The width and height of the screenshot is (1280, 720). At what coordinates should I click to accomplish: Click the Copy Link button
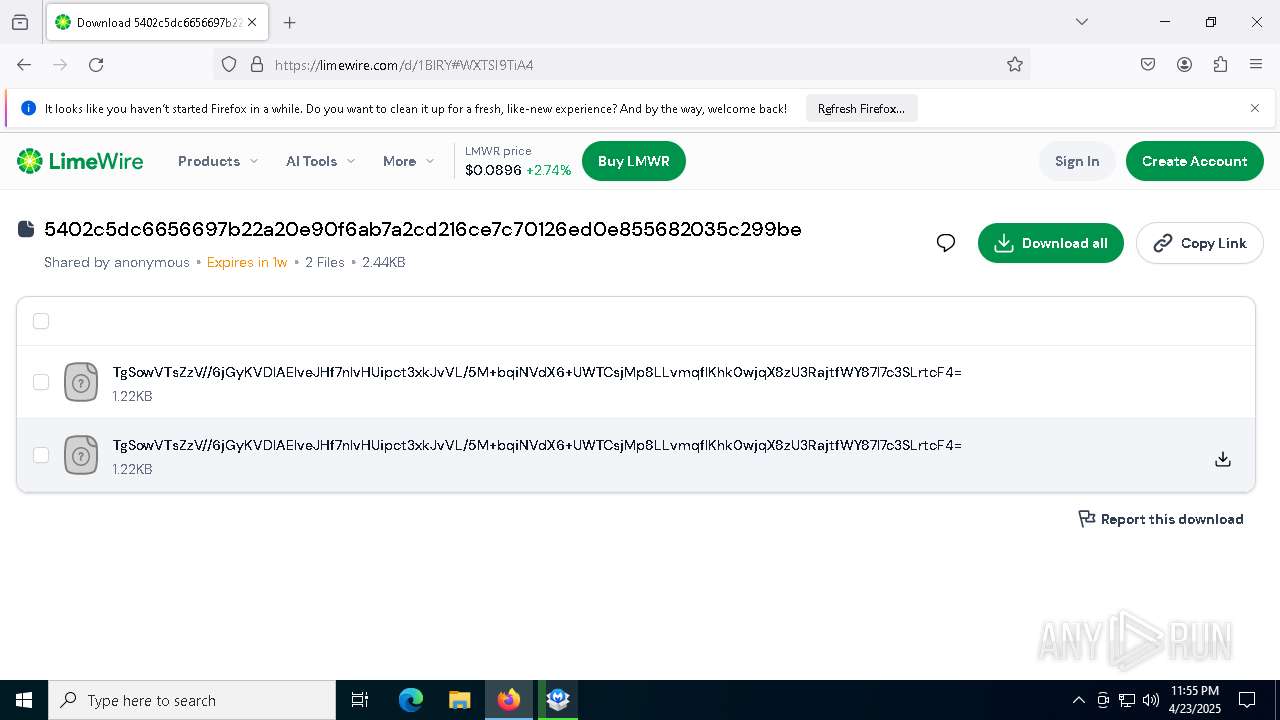pyautogui.click(x=1199, y=243)
